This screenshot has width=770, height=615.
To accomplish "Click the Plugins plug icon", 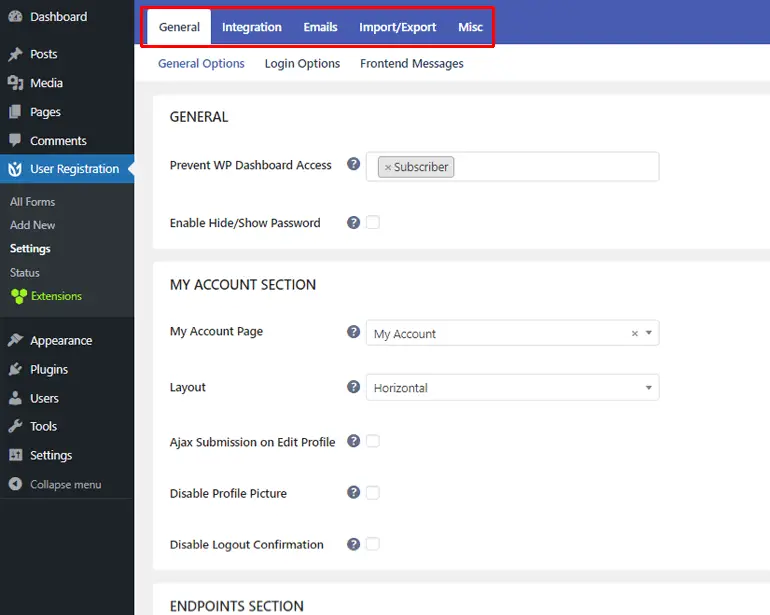I will [x=15, y=369].
